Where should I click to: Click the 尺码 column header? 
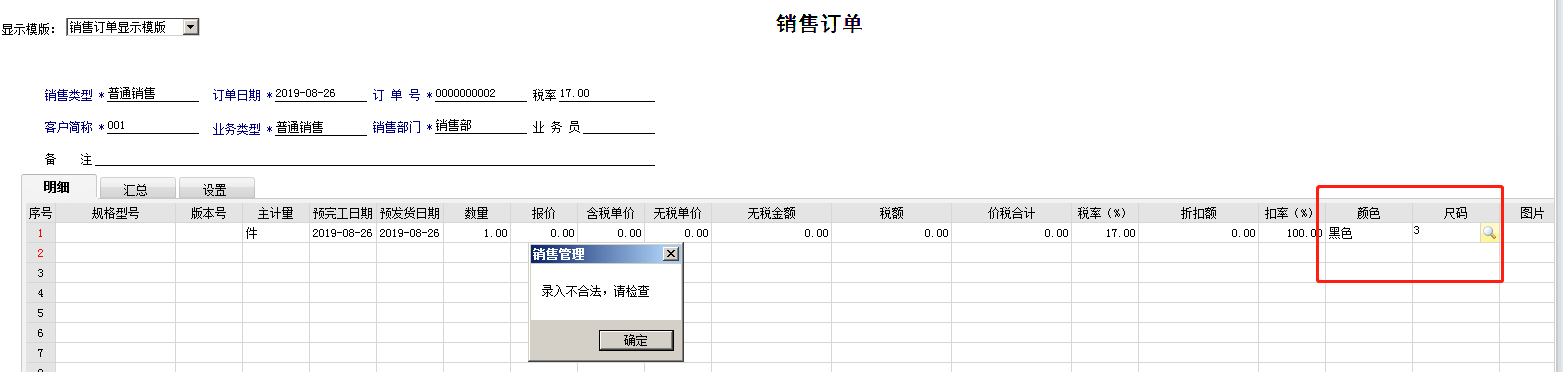click(x=1455, y=213)
